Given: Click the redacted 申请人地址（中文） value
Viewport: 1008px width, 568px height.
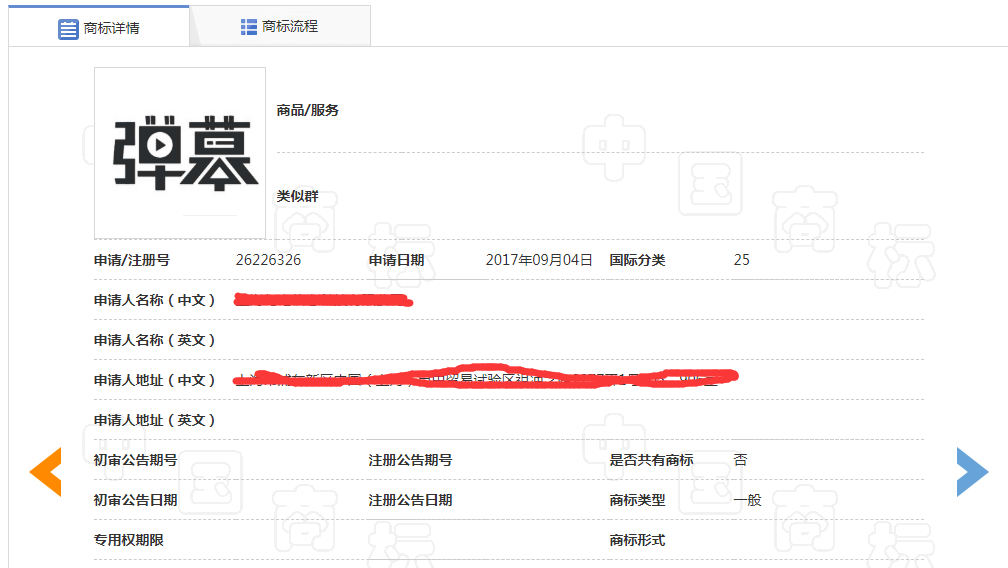Looking at the screenshot, I should click(x=485, y=379).
